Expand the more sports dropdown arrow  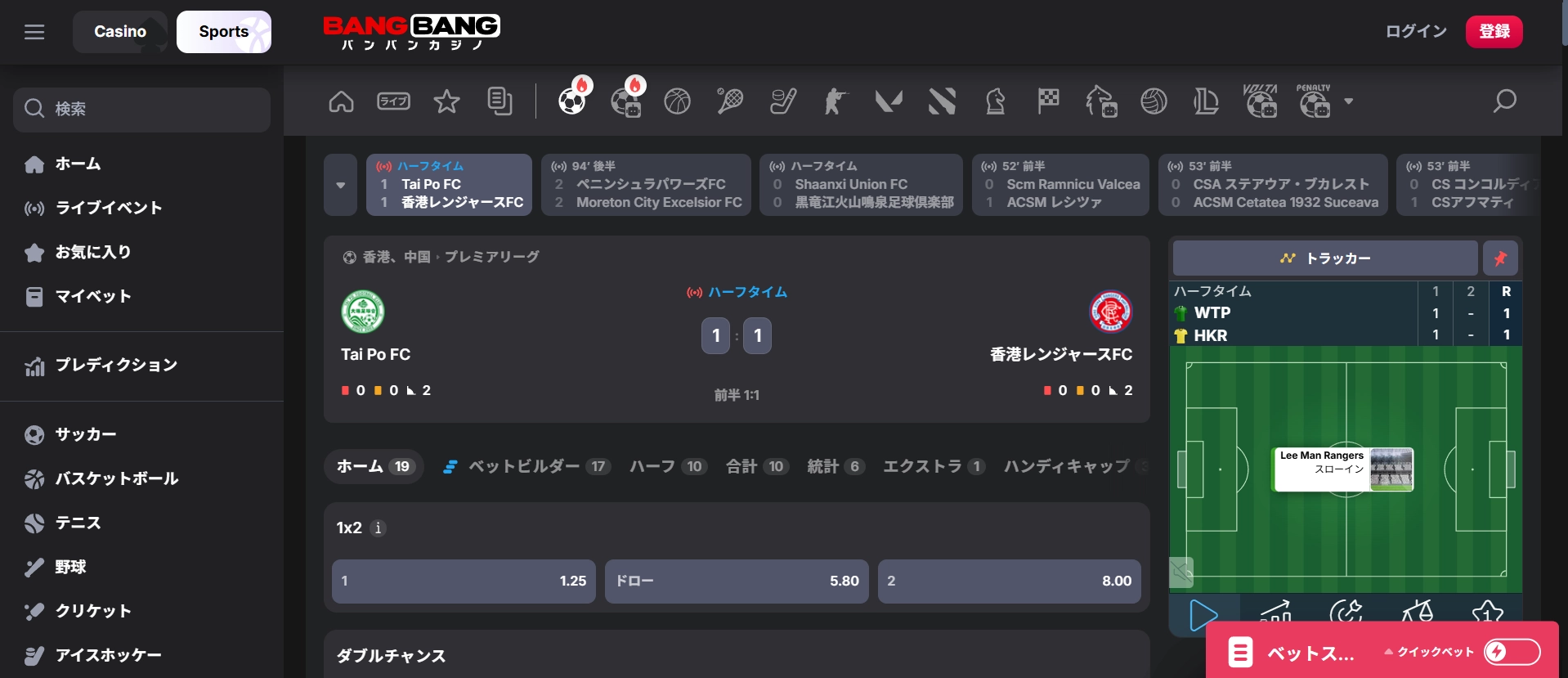[1349, 101]
